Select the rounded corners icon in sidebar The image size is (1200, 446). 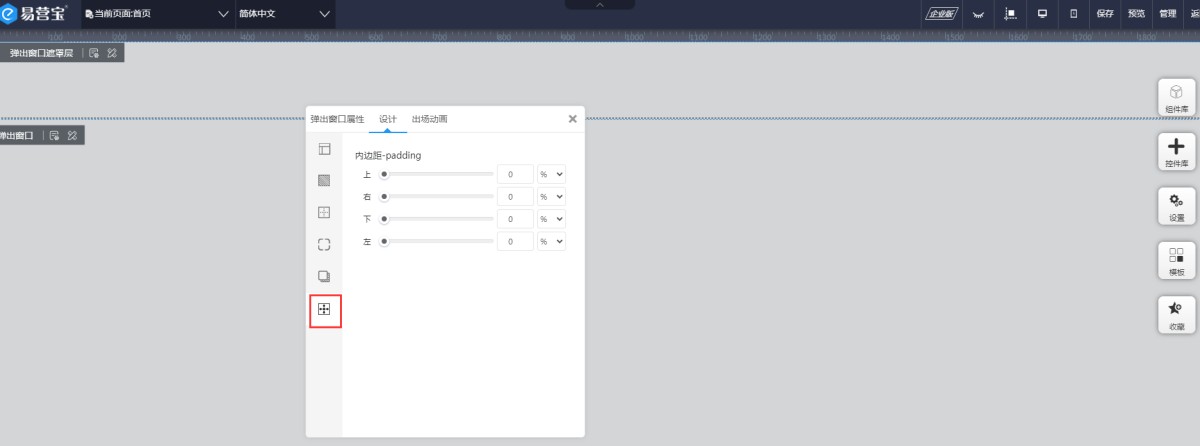click(x=324, y=244)
